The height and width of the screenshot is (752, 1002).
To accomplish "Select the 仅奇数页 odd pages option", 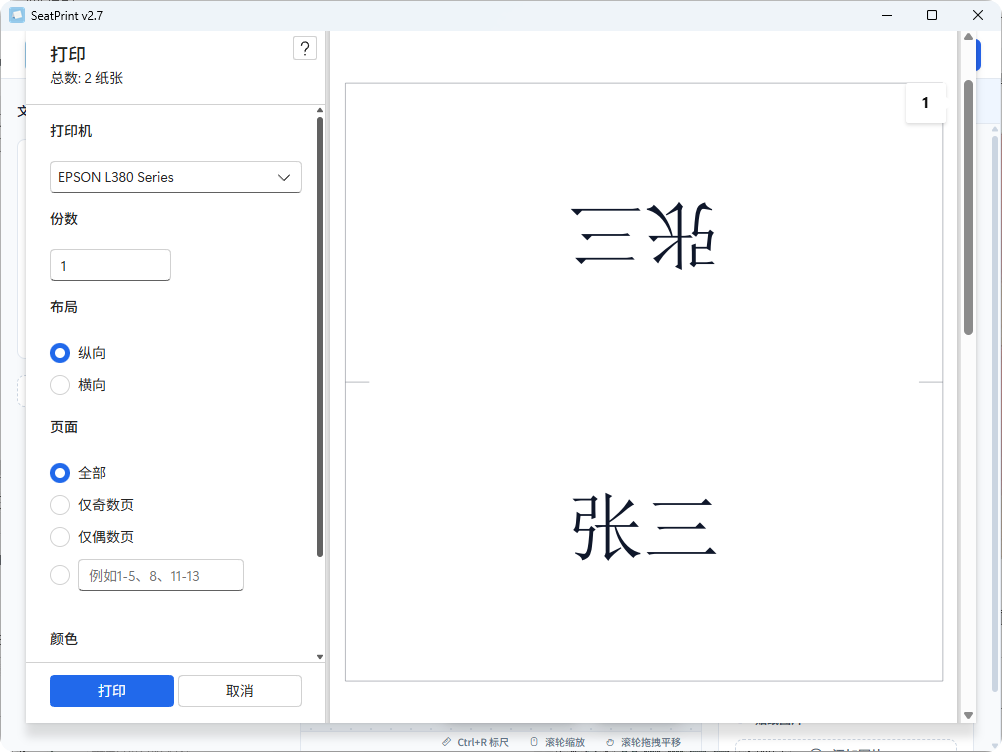I will tap(60, 505).
